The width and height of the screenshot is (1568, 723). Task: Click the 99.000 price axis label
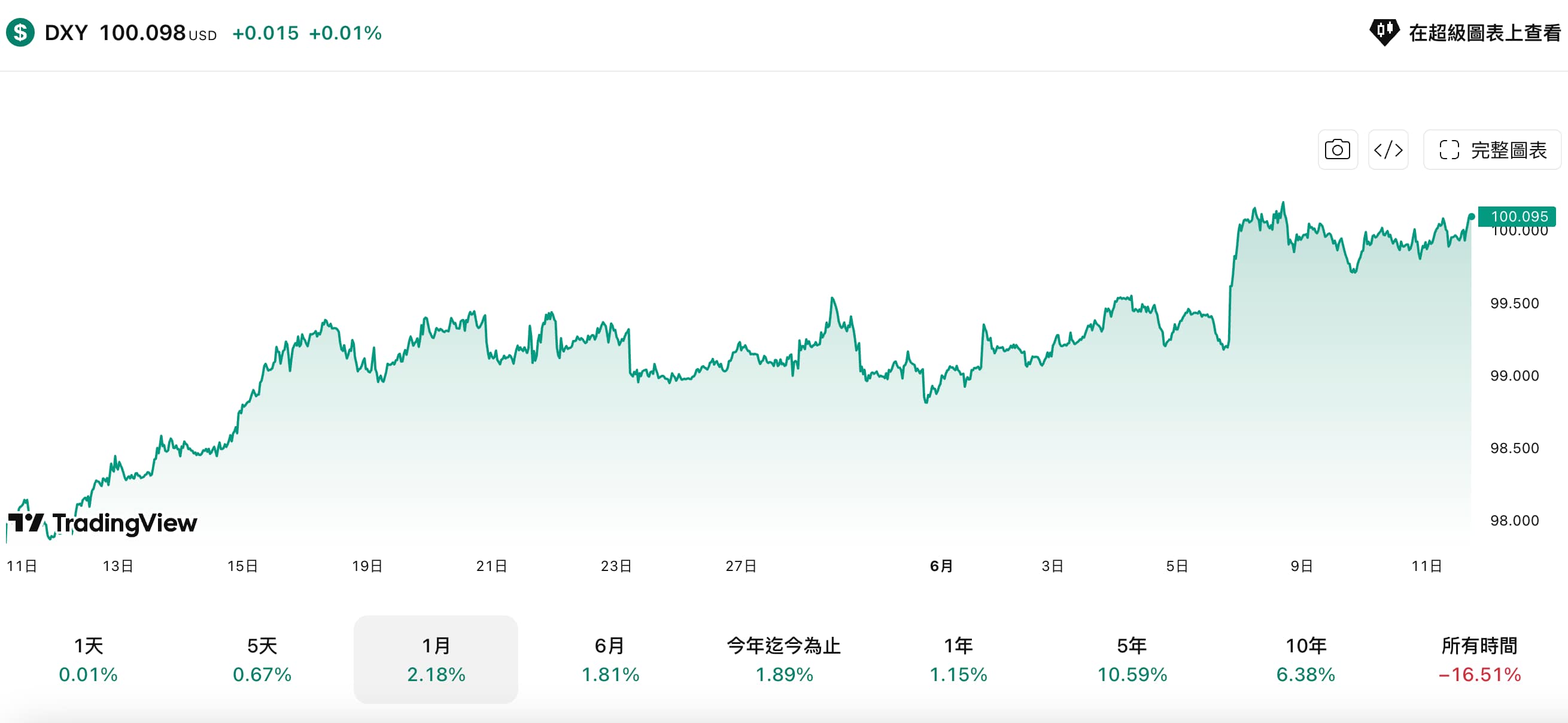[1514, 375]
